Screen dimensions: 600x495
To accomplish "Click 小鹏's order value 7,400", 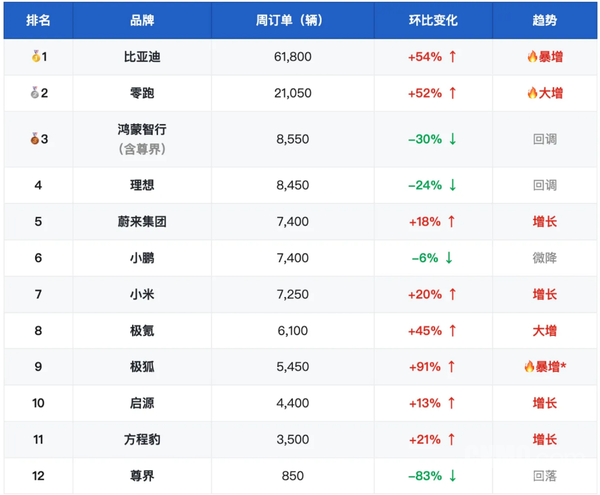I will tap(293, 258).
